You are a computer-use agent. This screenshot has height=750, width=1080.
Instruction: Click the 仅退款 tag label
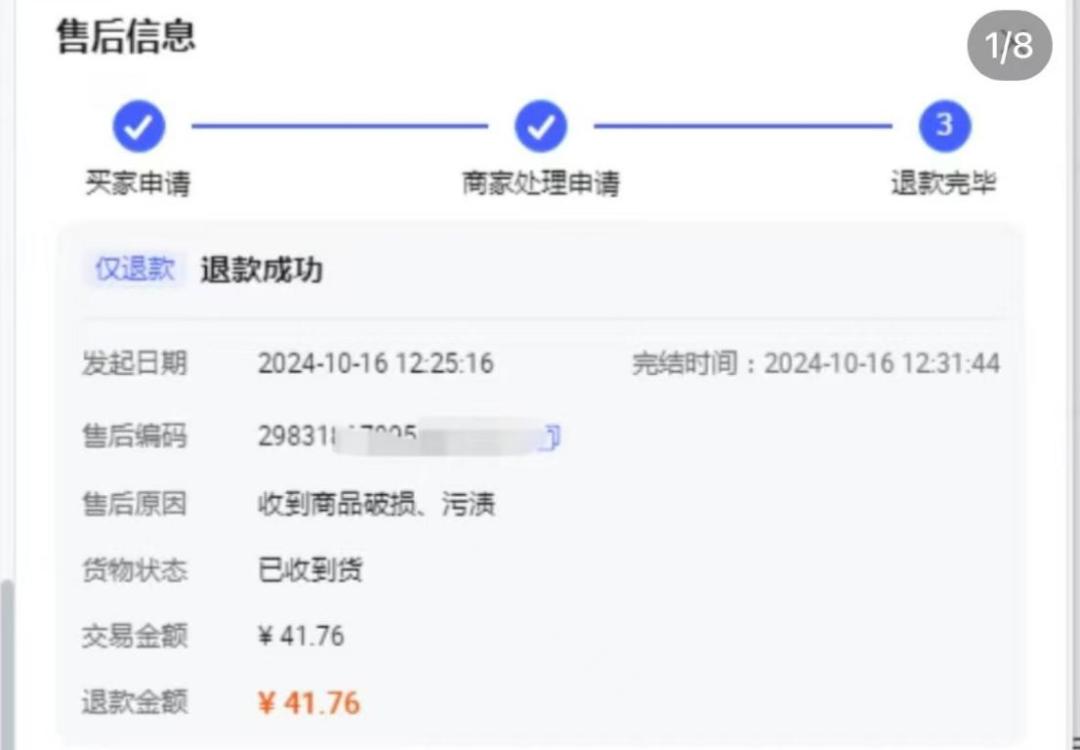pyautogui.click(x=135, y=269)
